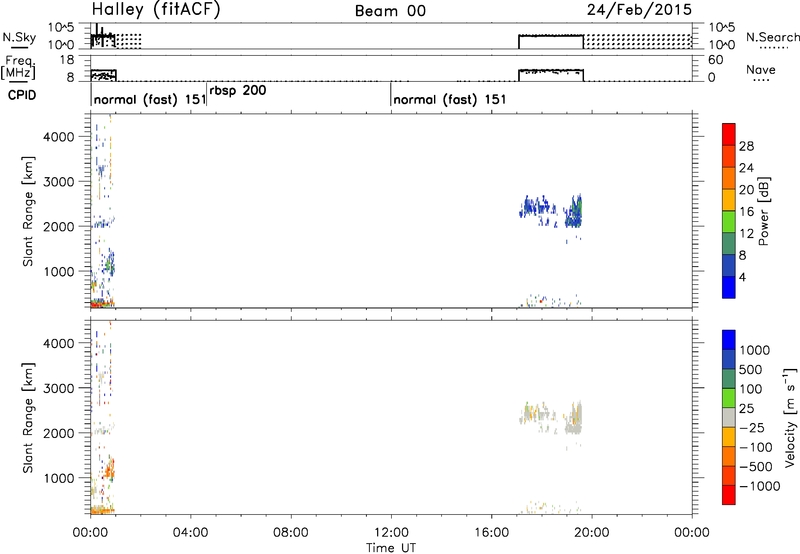Click the 'Slant Range [km]' label of power panel
The width and height of the screenshot is (800, 554).
(28, 211)
